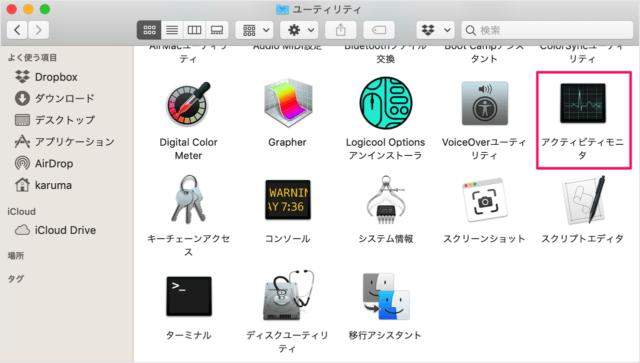The width and height of the screenshot is (640, 363).
Task: Click the Grapher label text
Action: [x=287, y=142]
